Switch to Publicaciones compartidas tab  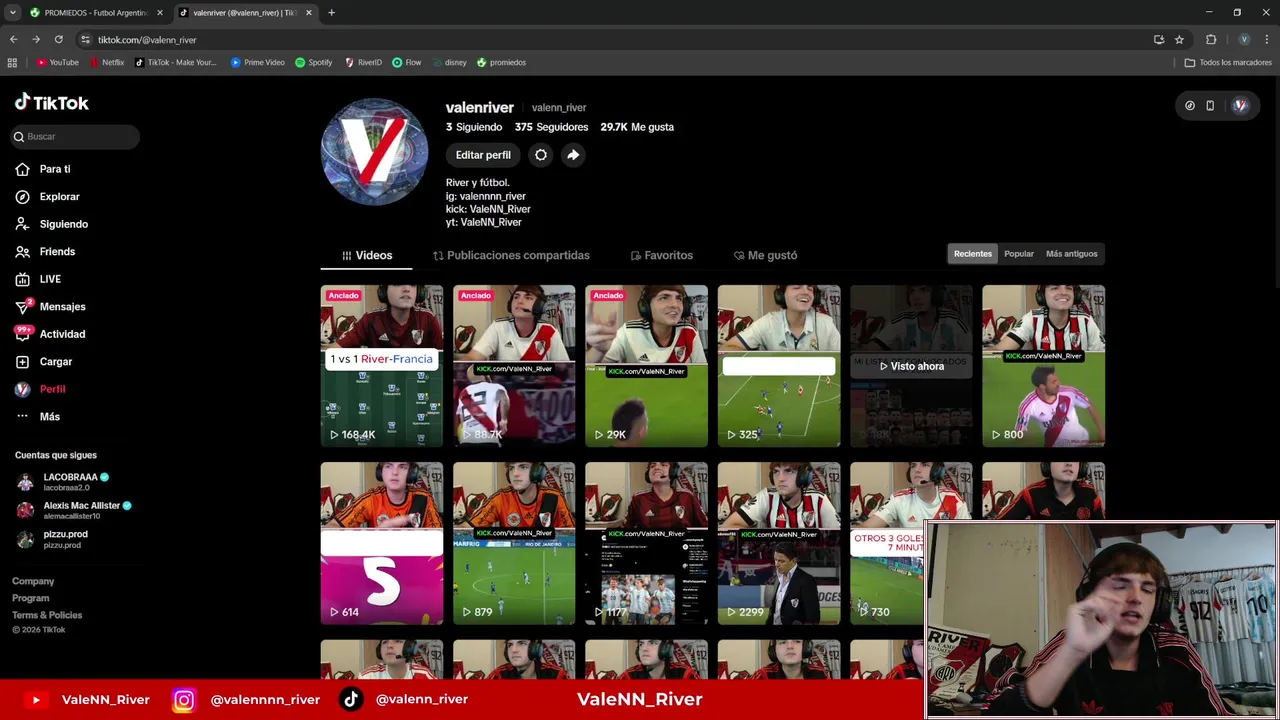pos(511,256)
